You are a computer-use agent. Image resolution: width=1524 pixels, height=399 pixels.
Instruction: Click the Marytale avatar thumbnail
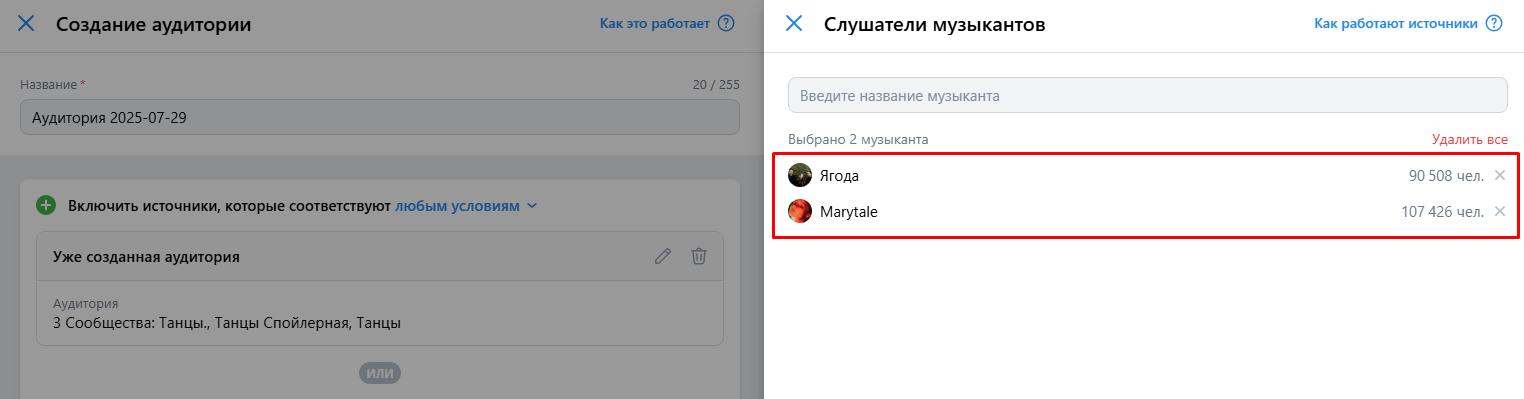point(799,211)
